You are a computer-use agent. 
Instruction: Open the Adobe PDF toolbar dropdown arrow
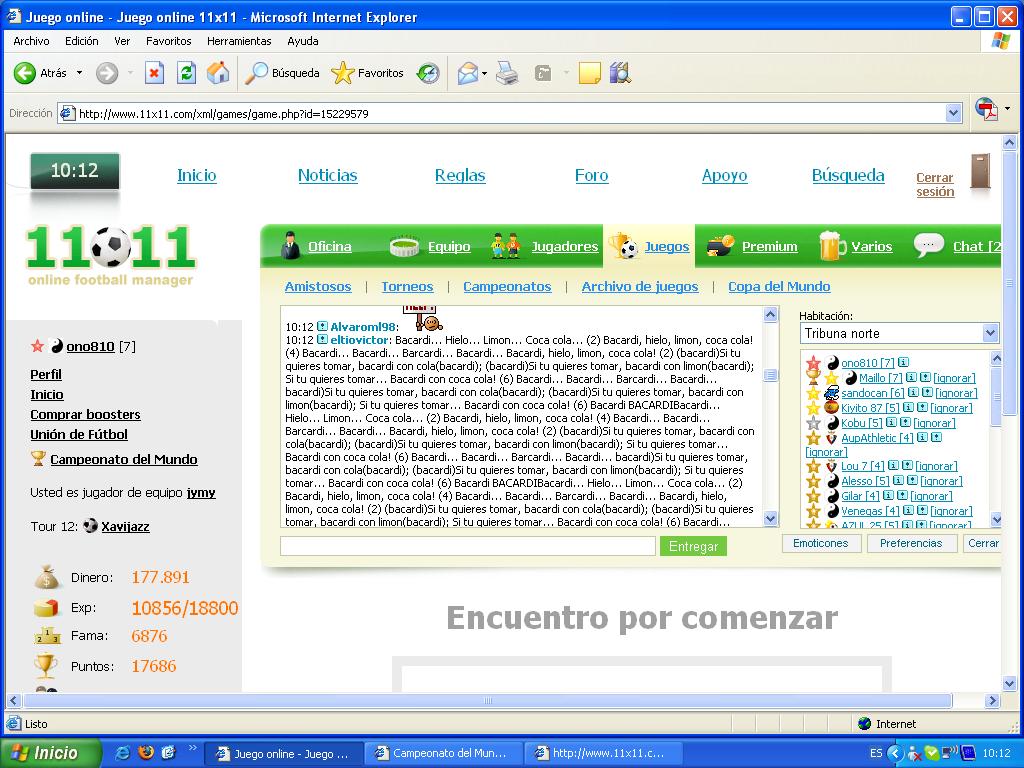coord(1008,108)
